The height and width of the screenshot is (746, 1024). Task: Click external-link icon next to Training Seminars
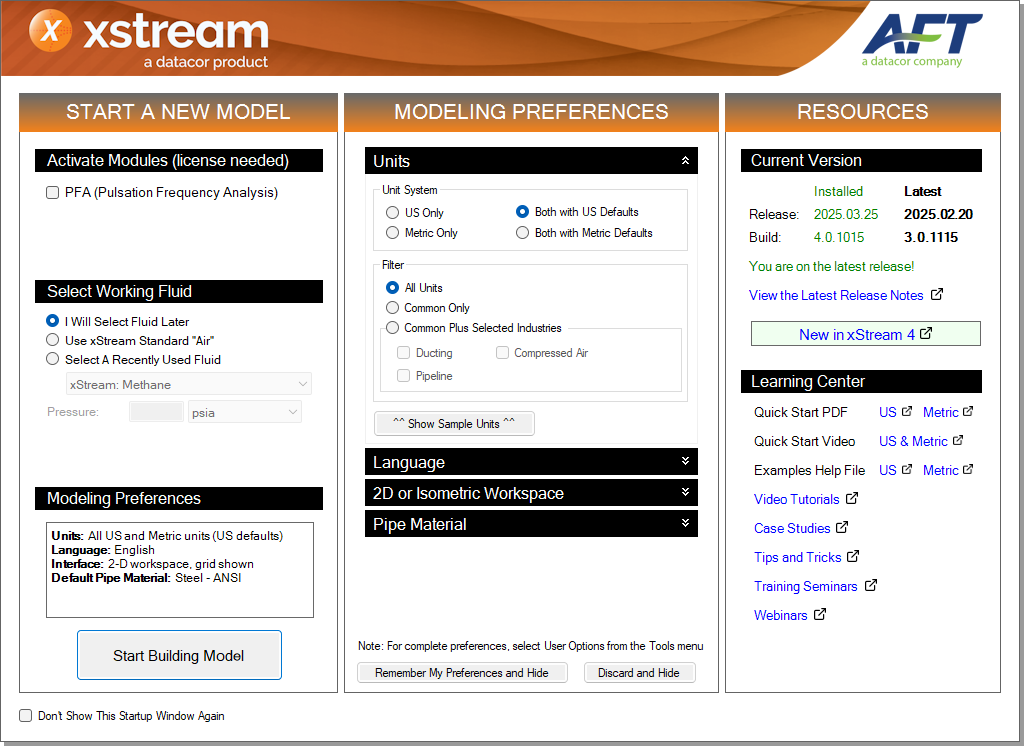pos(871,585)
